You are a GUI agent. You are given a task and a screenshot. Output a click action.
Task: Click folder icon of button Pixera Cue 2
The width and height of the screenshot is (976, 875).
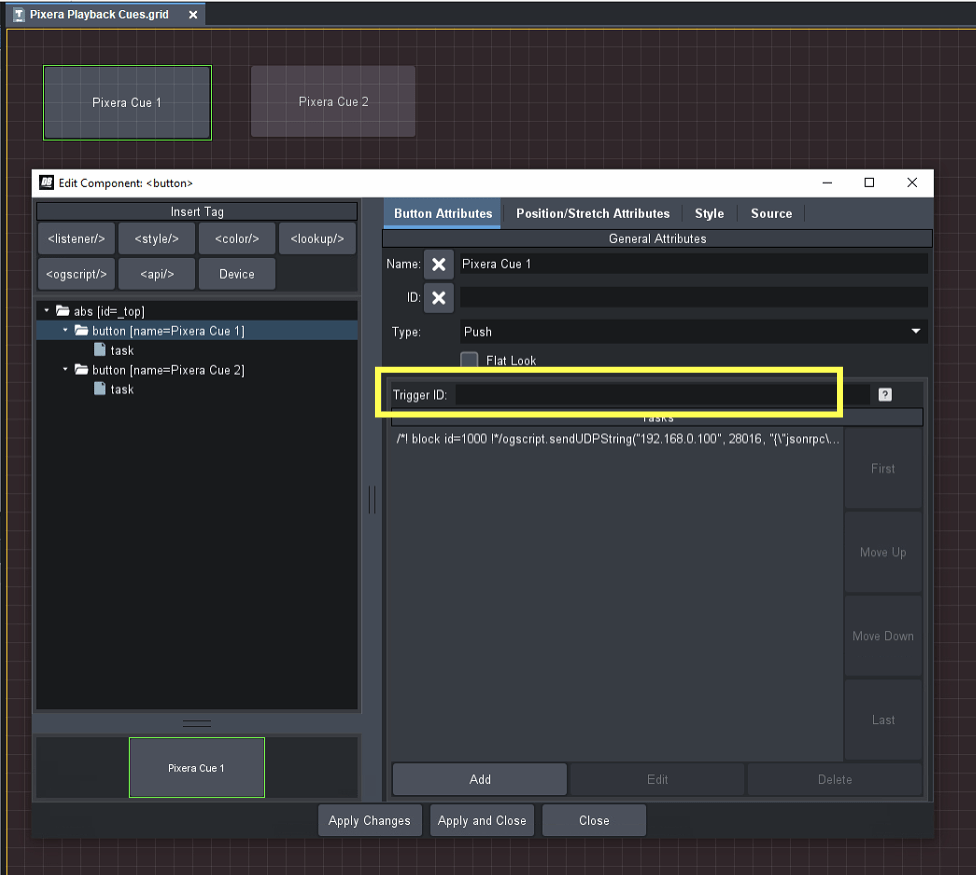[x=82, y=370]
